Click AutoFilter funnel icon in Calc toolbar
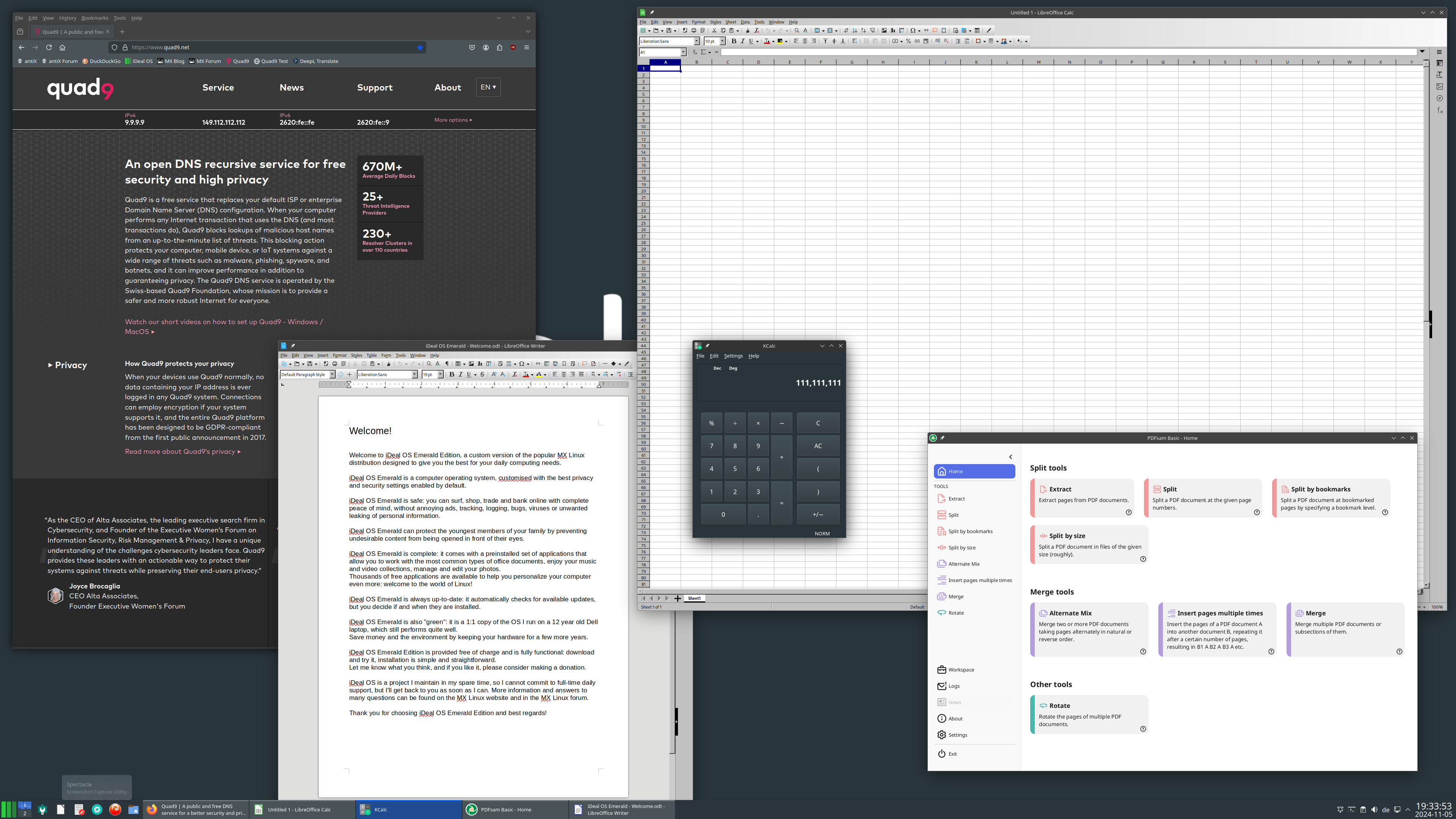This screenshot has width=1456, height=819. [873, 30]
